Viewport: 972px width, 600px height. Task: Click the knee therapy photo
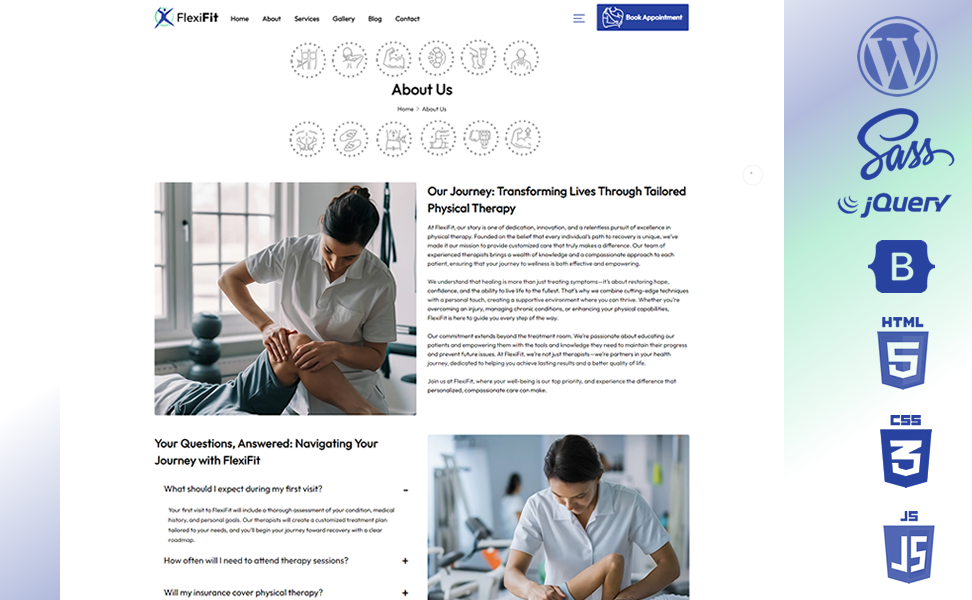point(285,298)
